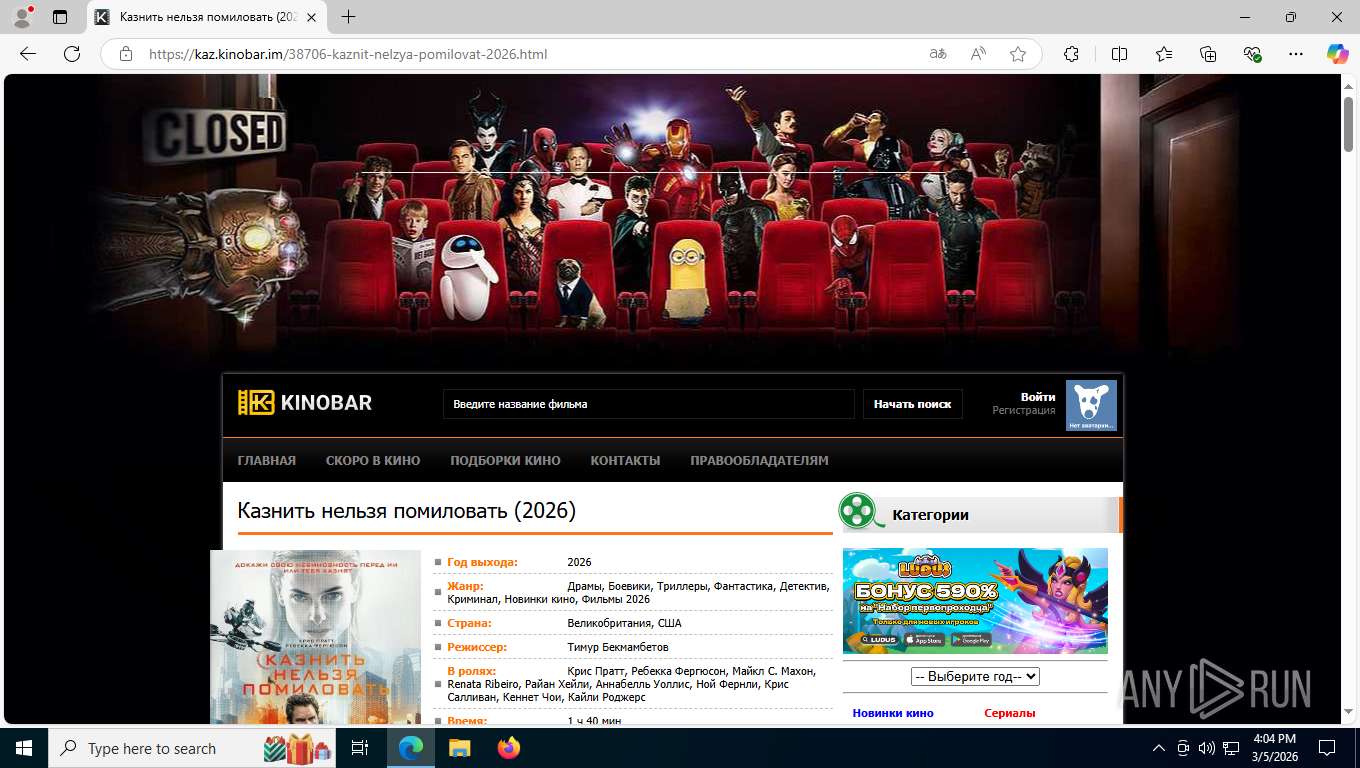The height and width of the screenshot is (768, 1360).
Task: Click the translate page icon
Action: 938,54
